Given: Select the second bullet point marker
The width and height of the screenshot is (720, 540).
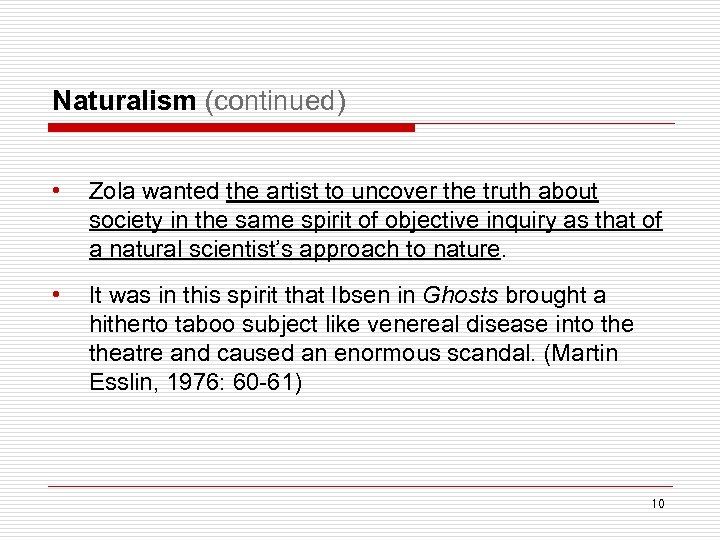Looking at the screenshot, I should pos(61,295).
